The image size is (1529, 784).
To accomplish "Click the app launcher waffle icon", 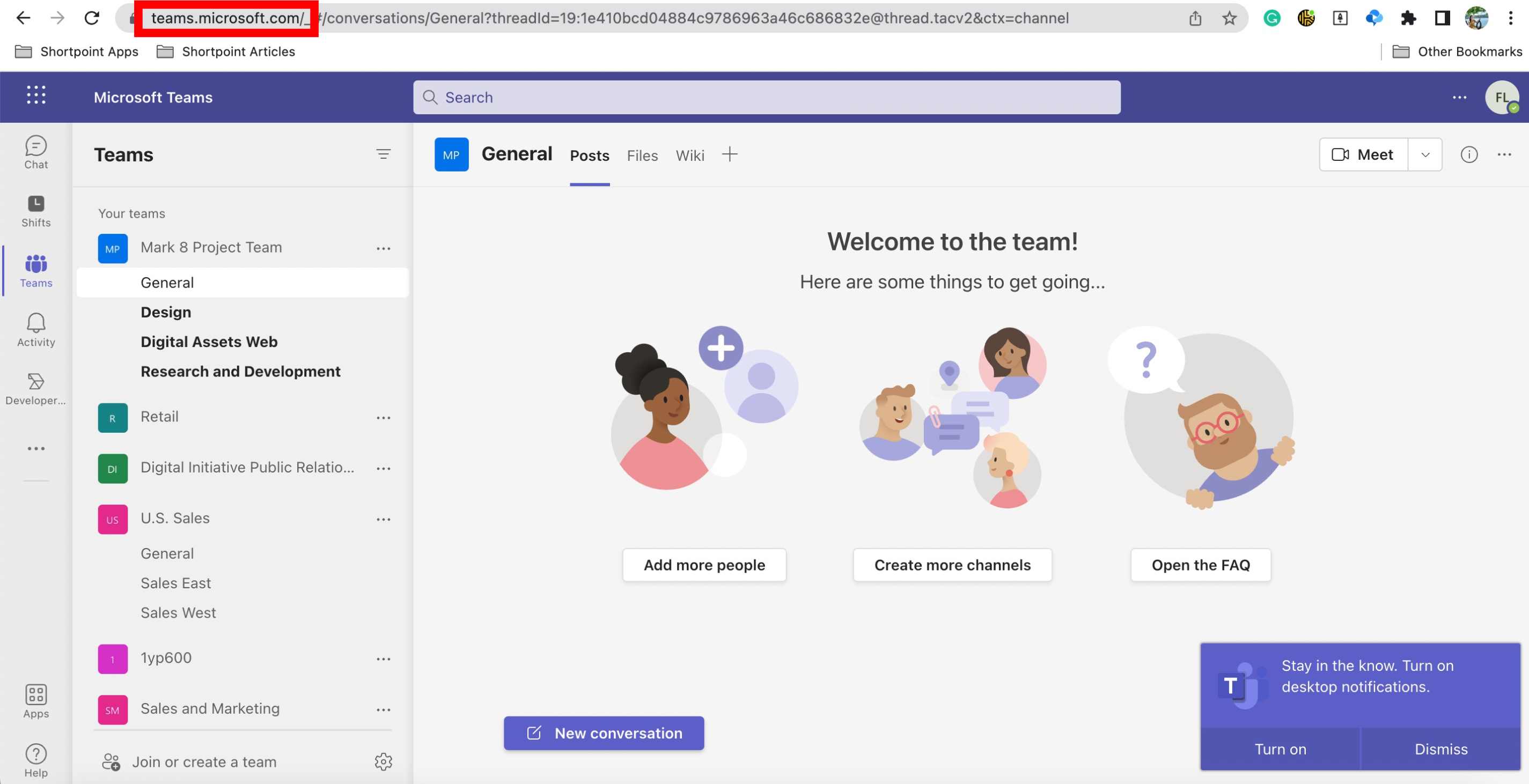I will (x=35, y=95).
